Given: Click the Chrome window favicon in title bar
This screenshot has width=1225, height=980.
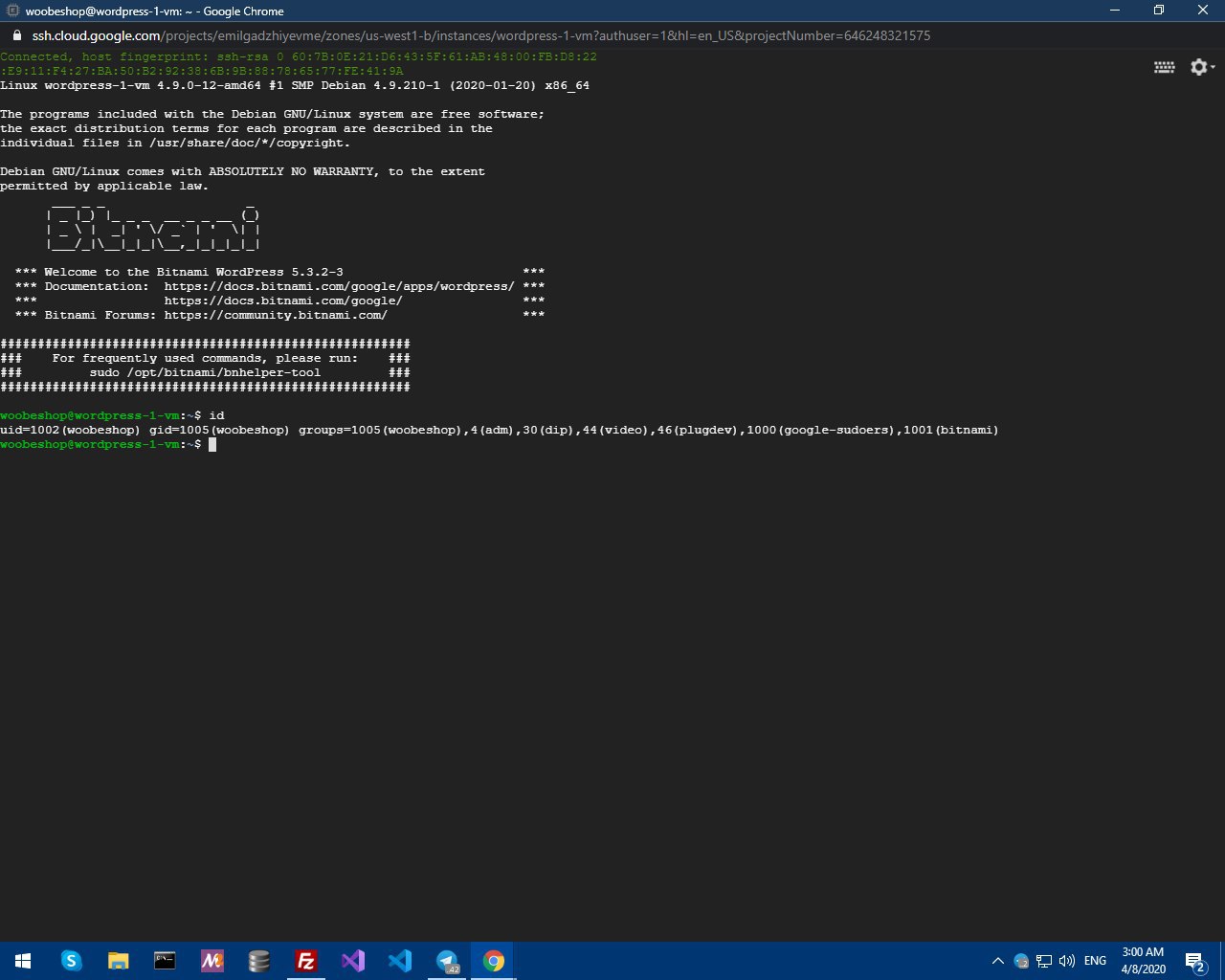Looking at the screenshot, I should (13, 11).
